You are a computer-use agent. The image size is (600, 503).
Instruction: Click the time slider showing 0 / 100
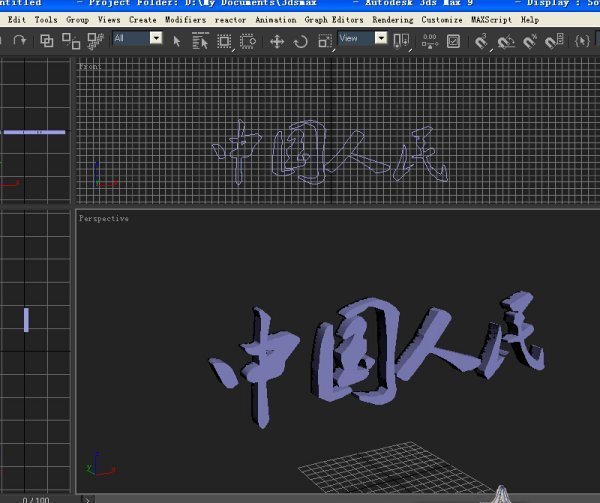point(36,498)
